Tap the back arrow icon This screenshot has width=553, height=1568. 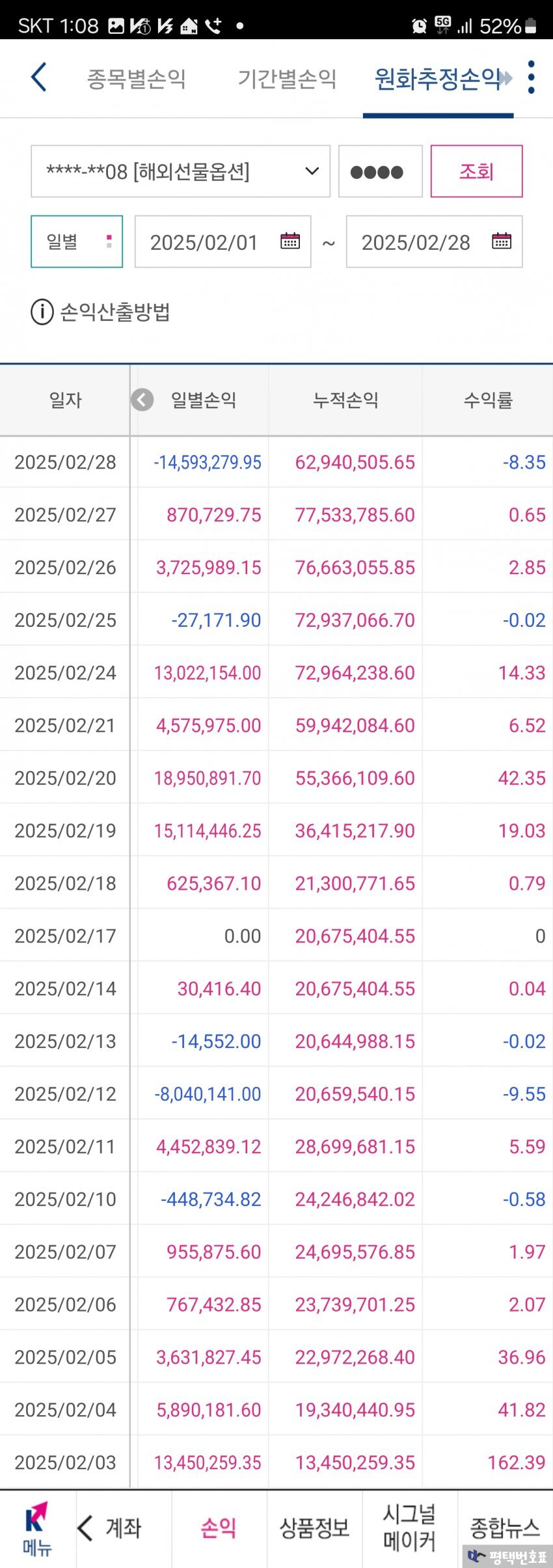coord(39,77)
